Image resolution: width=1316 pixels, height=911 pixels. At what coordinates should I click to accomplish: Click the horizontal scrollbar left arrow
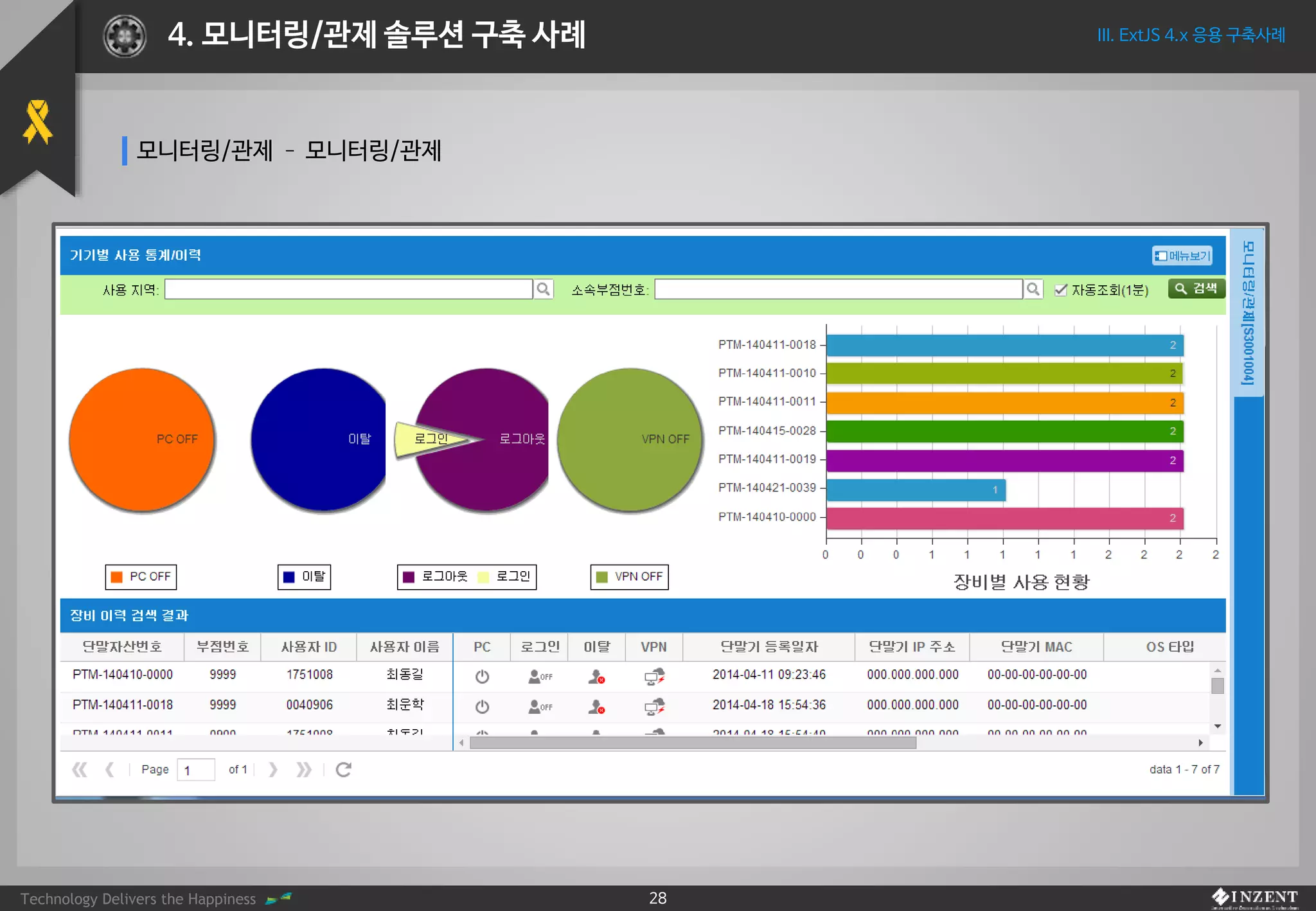461,743
